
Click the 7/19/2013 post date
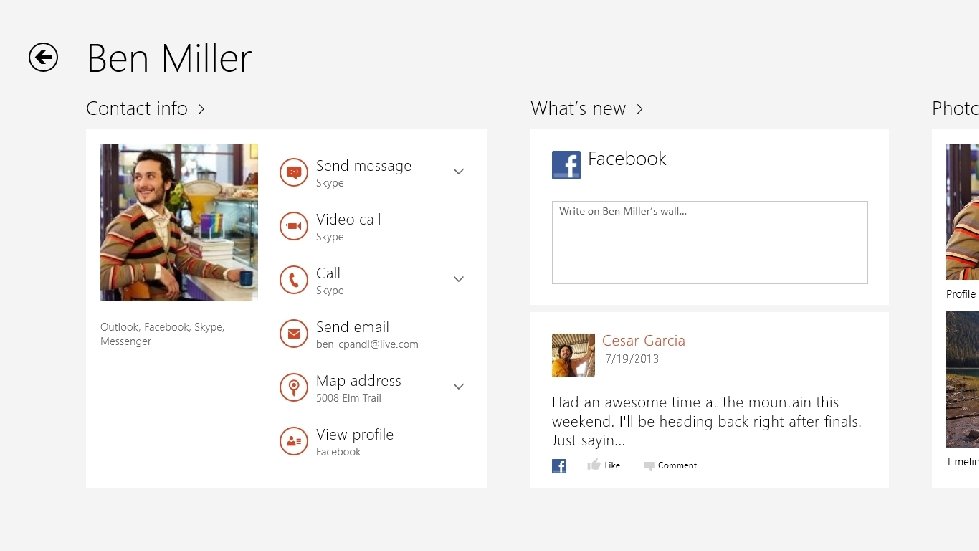[x=632, y=359]
